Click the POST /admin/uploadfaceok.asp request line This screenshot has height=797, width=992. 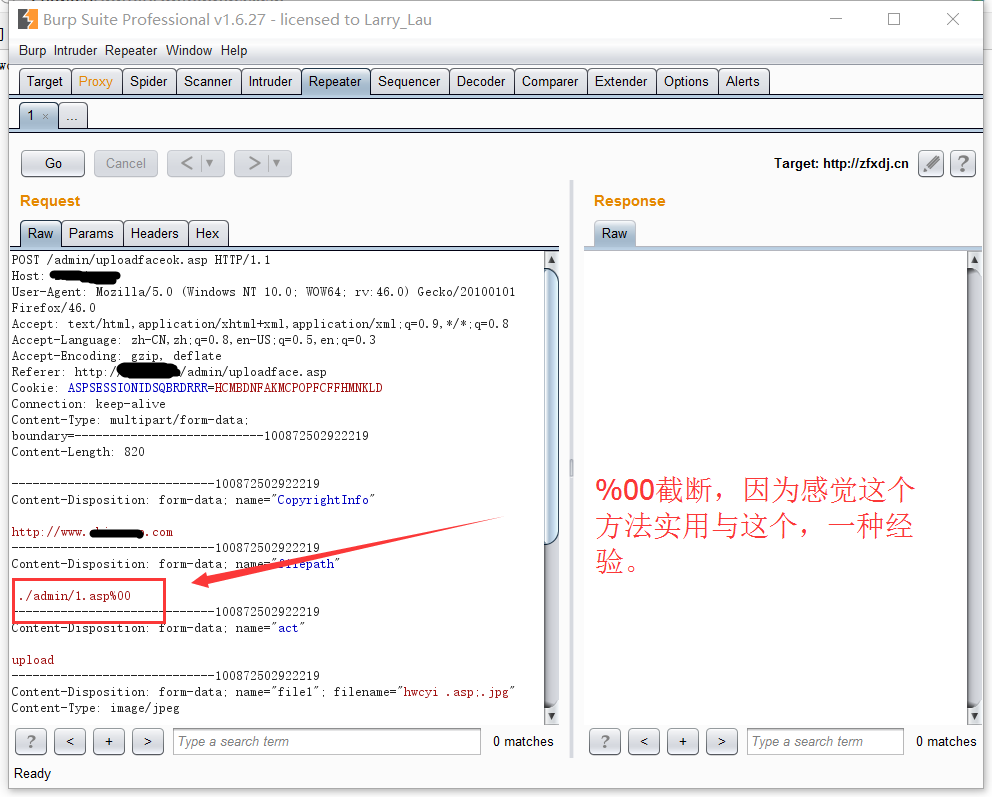pyautogui.click(x=141, y=260)
